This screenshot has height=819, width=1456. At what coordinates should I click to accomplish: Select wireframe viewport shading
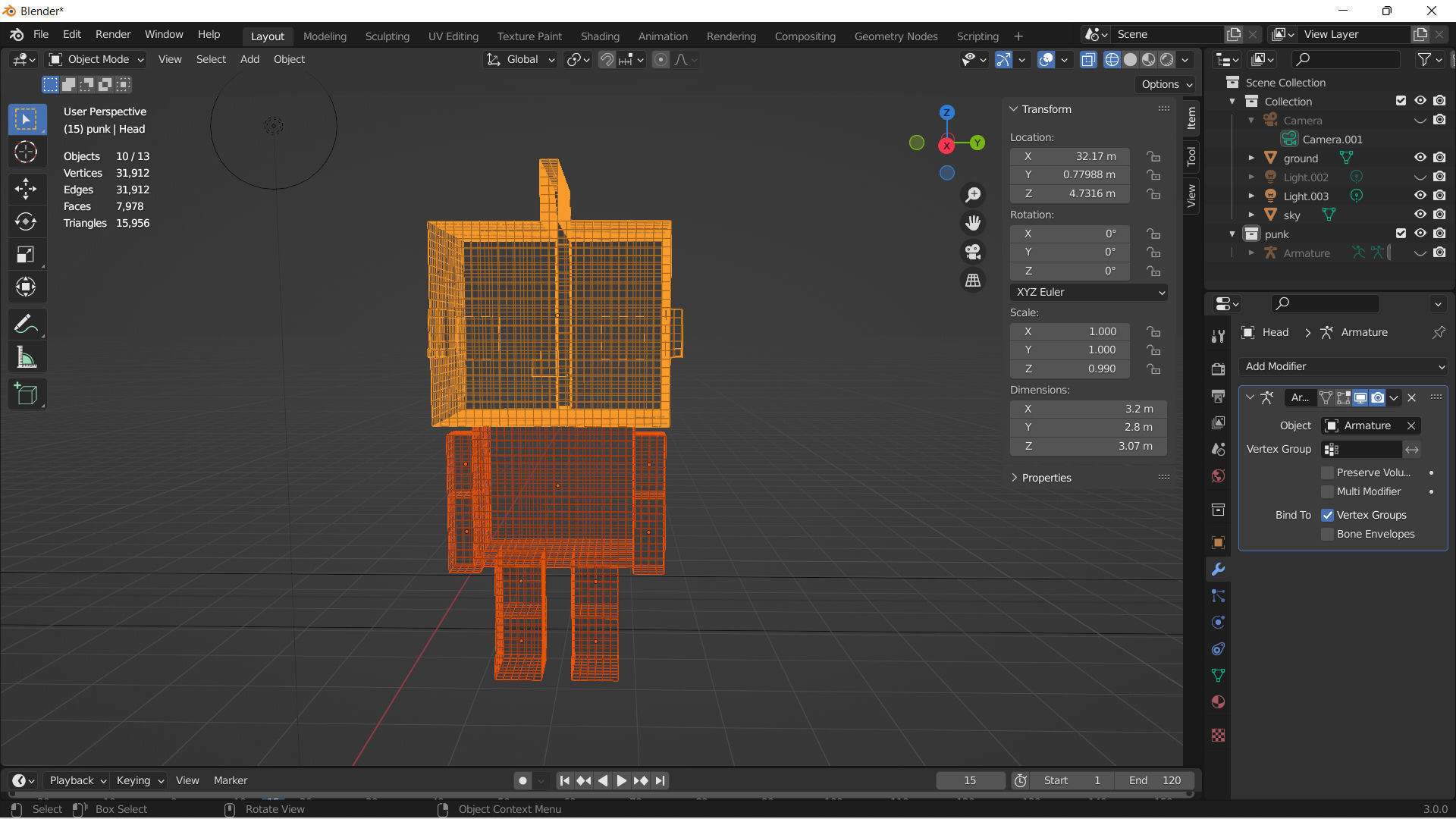[x=1112, y=60]
